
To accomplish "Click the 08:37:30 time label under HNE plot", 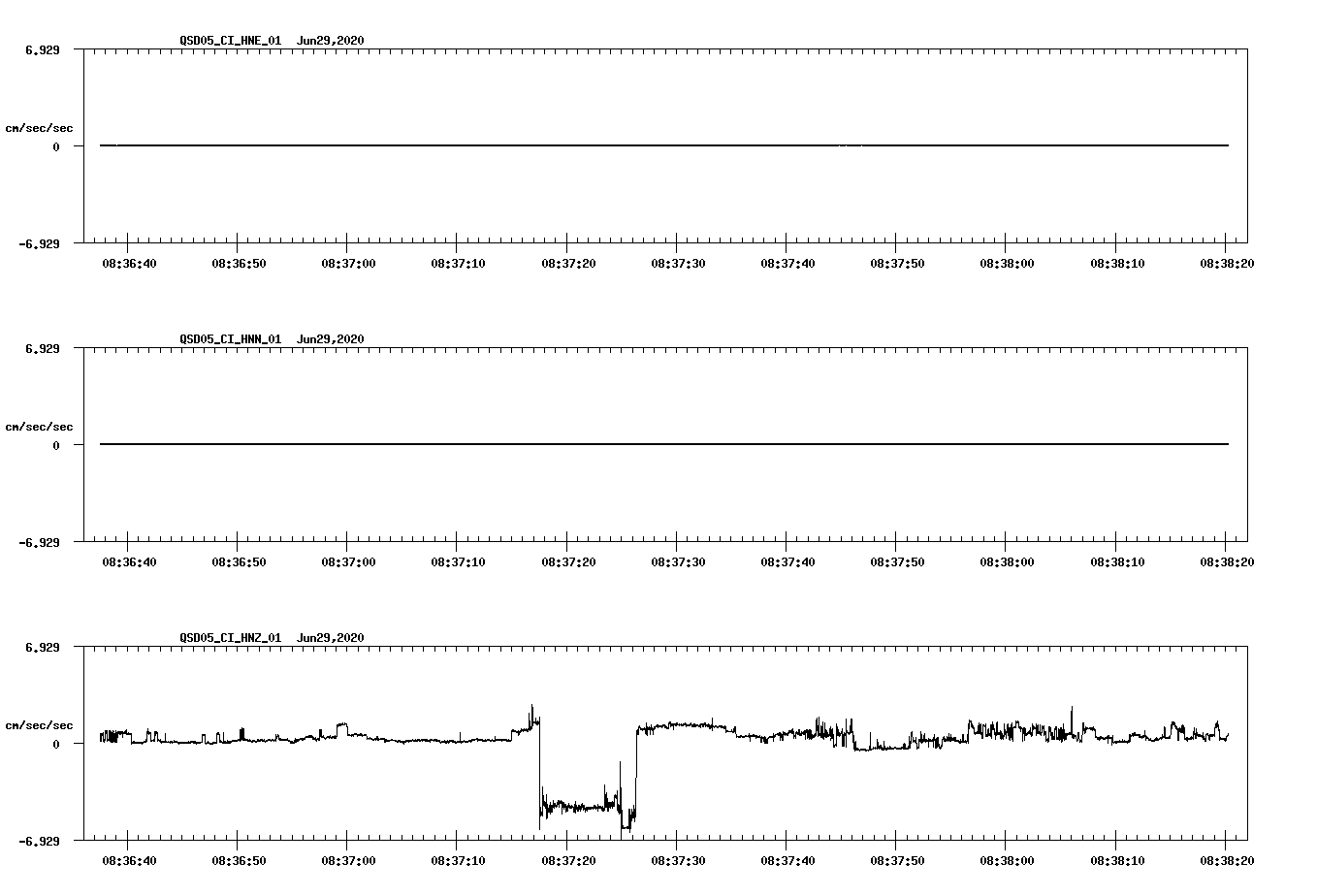I will pyautogui.click(x=678, y=264).
